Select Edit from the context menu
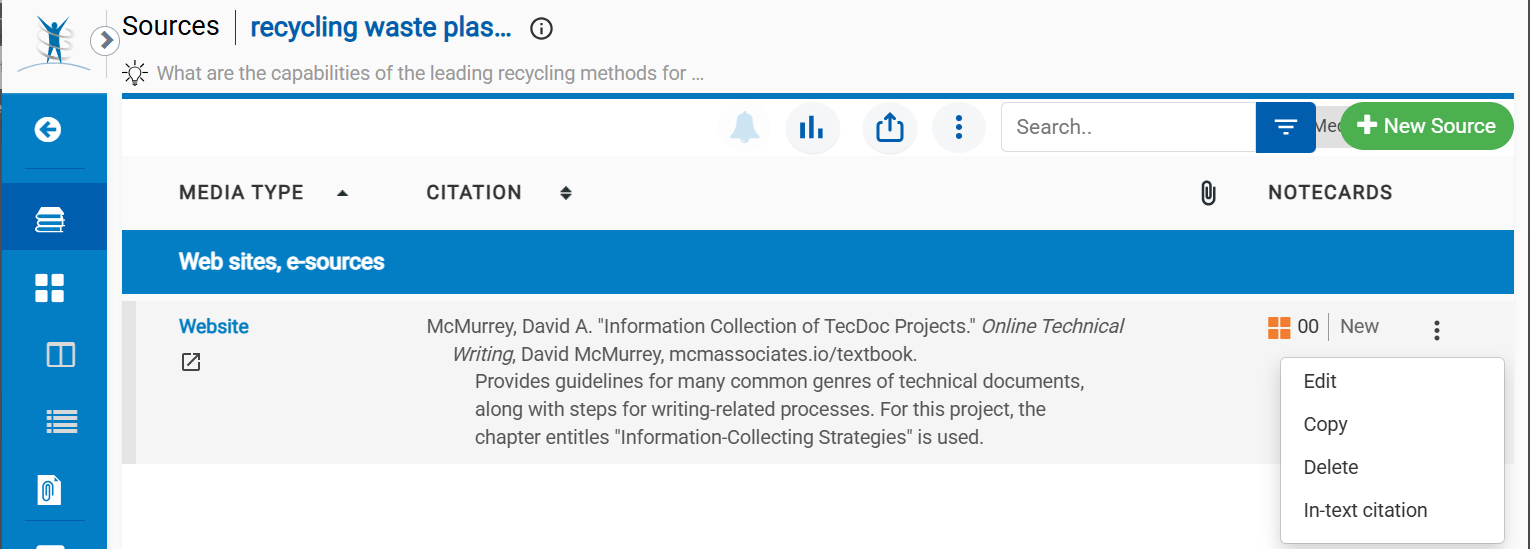1530x549 pixels. [x=1320, y=381]
